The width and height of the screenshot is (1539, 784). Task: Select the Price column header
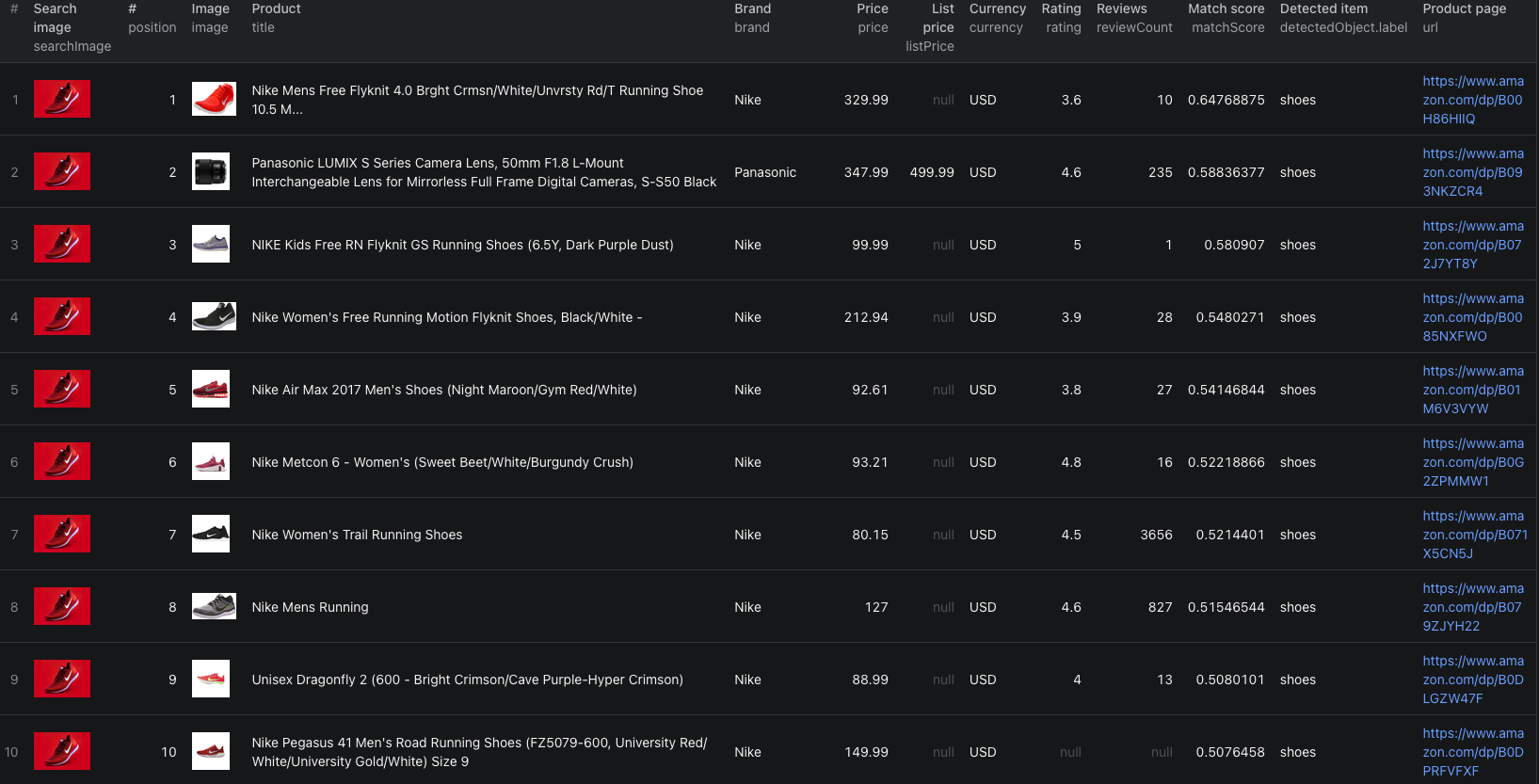tap(873, 18)
